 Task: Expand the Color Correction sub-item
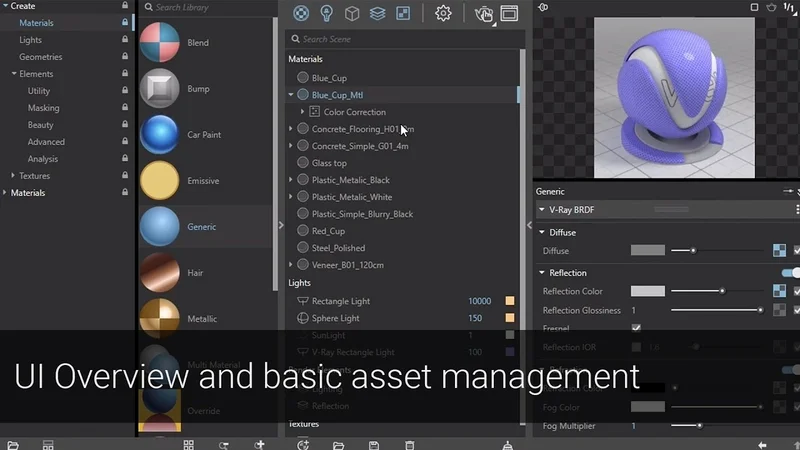(302, 112)
